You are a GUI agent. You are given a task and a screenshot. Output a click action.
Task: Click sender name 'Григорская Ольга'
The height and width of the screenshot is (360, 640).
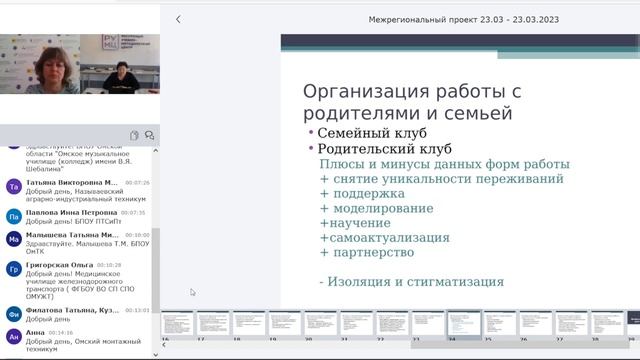[59, 265]
